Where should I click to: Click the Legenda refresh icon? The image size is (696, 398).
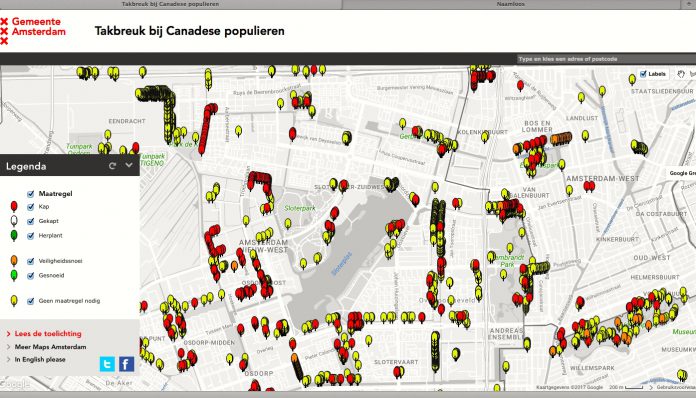pos(112,166)
